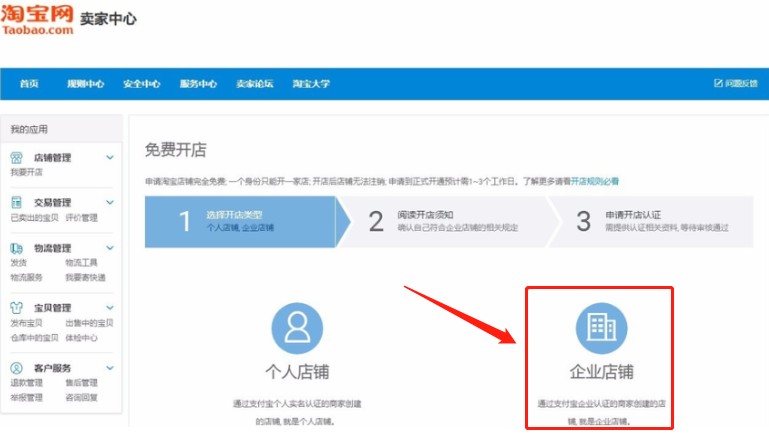
Task: Click the 客户服务 person icon
Action: click(16, 368)
